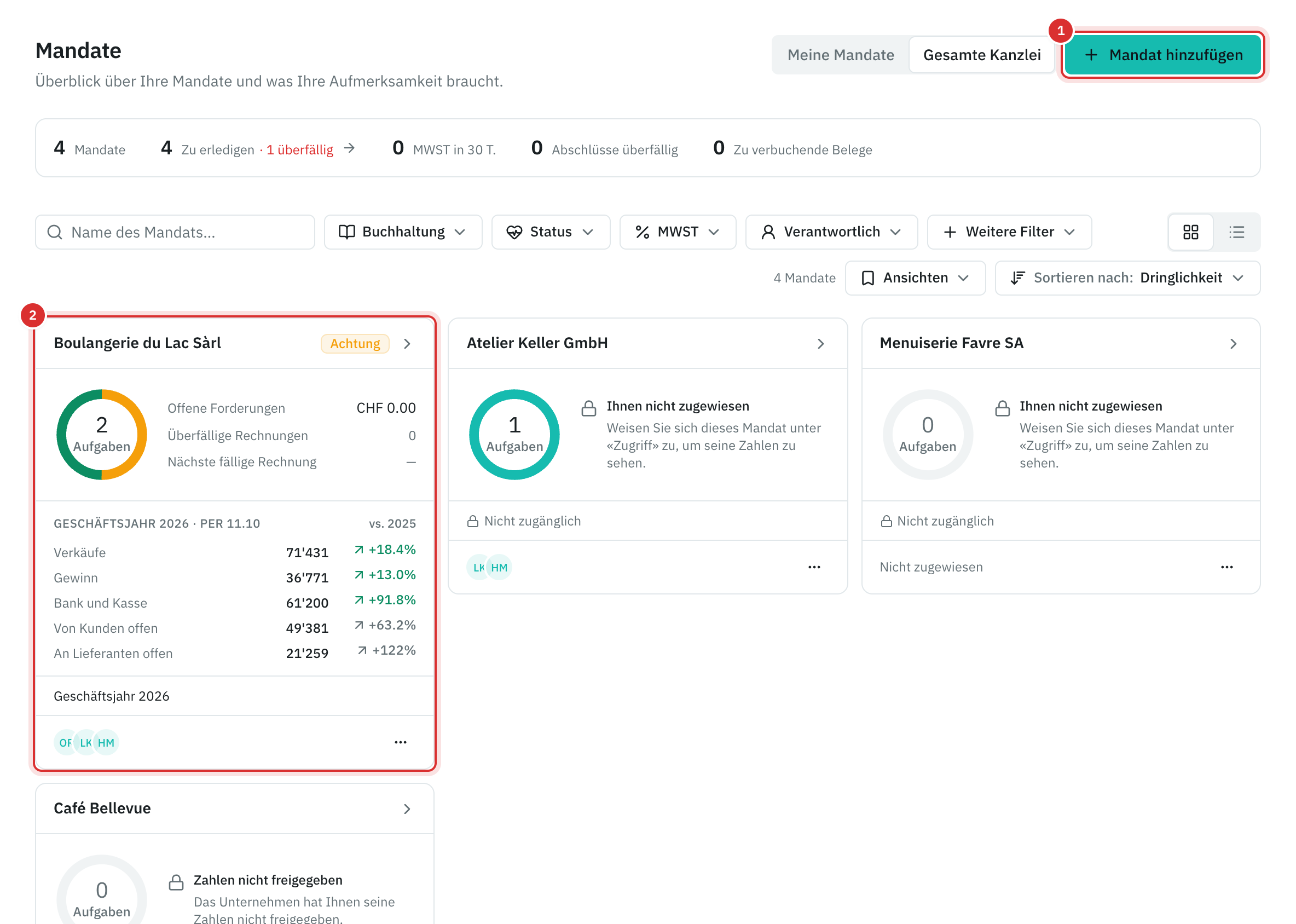Expand the MWST filter dropdown
Screen dimensions: 1296x924
(x=678, y=232)
